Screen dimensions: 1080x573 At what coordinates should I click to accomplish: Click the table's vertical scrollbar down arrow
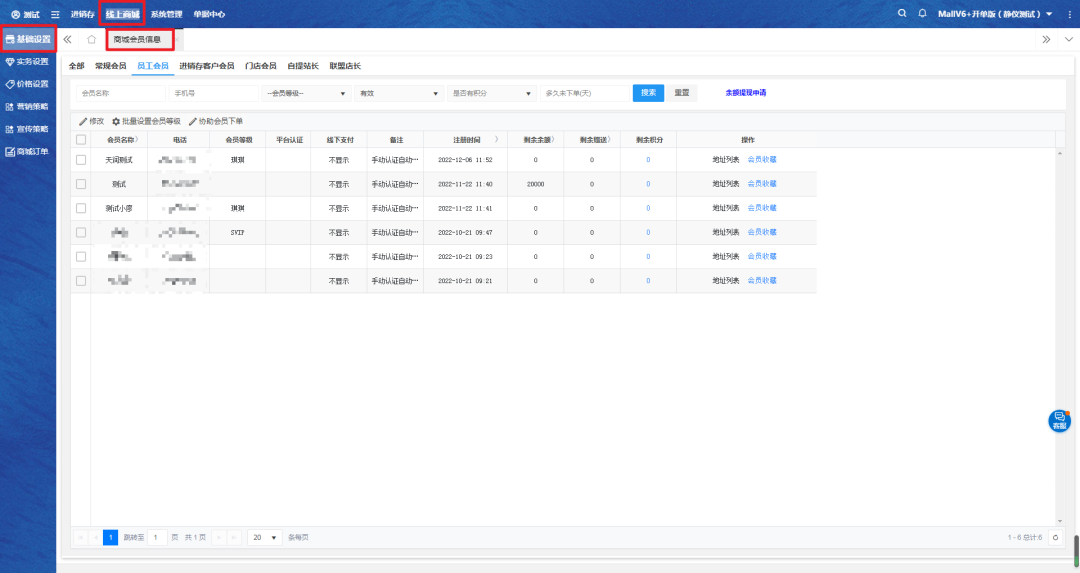tap(1059, 520)
